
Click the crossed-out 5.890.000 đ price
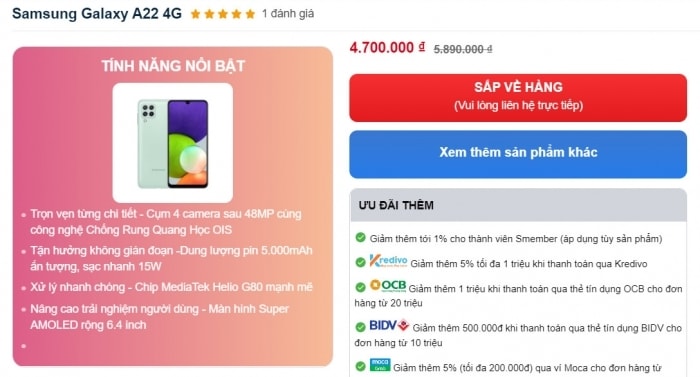click(x=463, y=49)
